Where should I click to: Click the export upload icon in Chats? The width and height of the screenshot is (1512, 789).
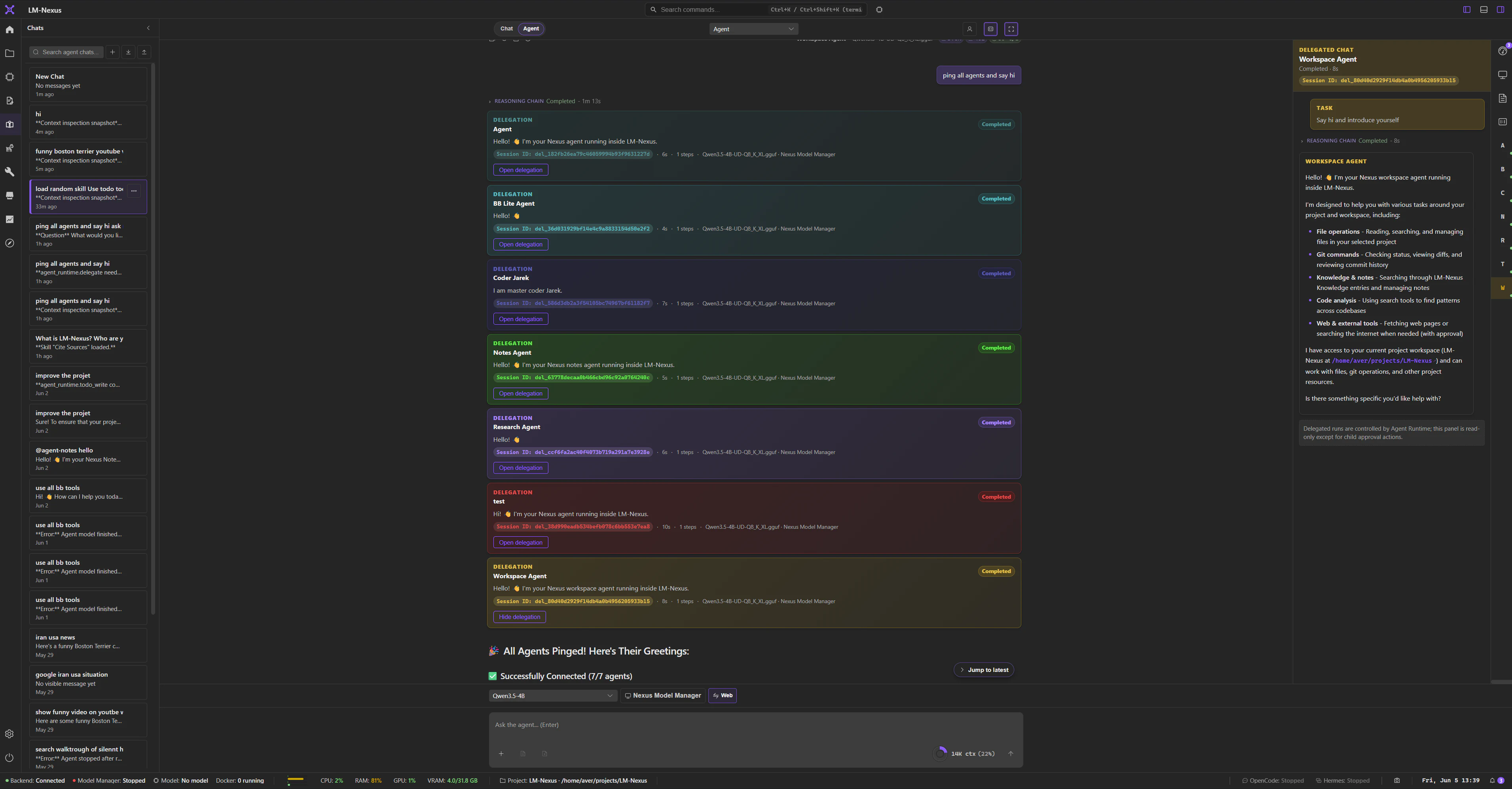[144, 52]
